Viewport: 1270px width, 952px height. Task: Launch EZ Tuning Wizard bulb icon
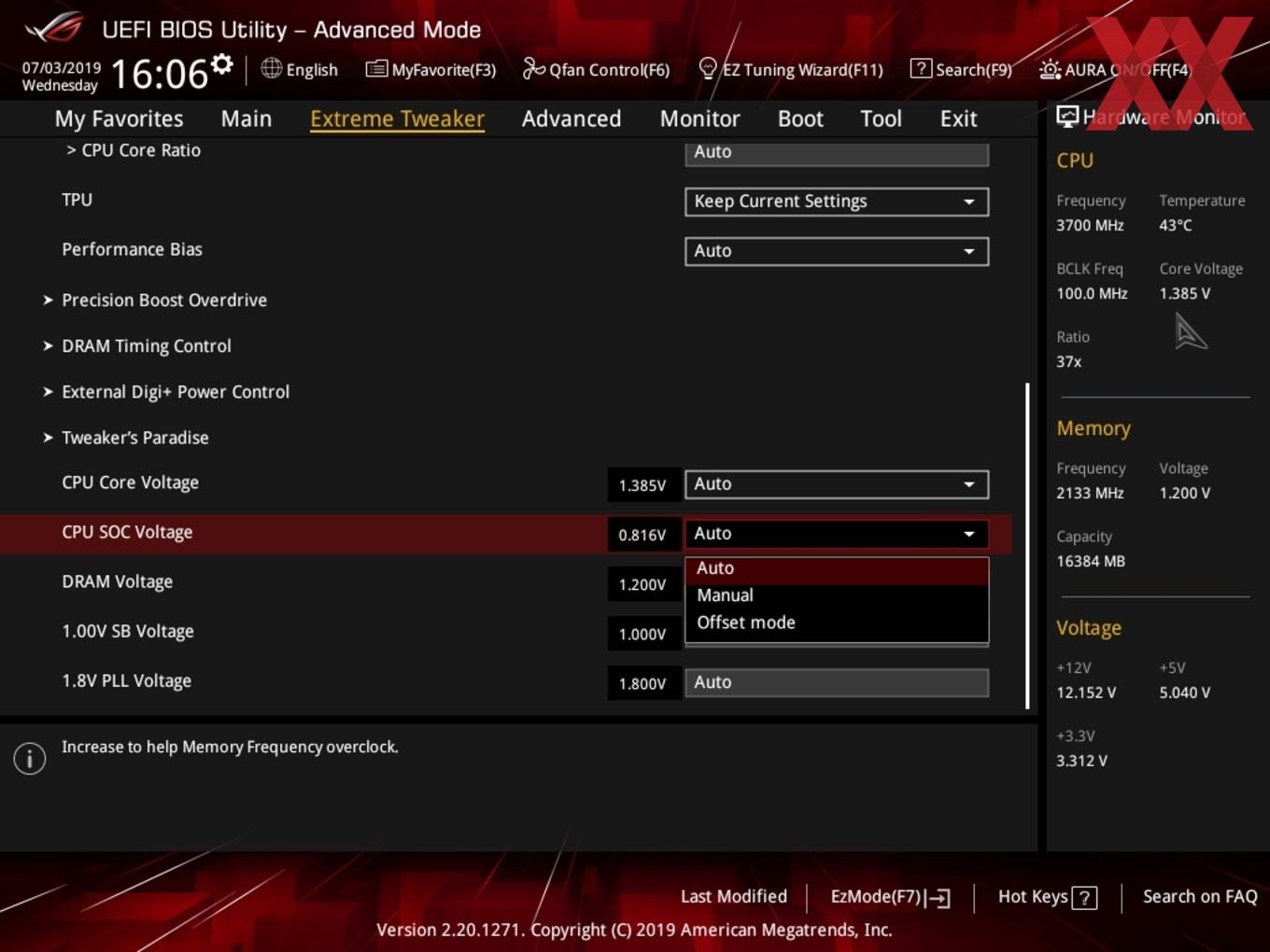click(708, 68)
